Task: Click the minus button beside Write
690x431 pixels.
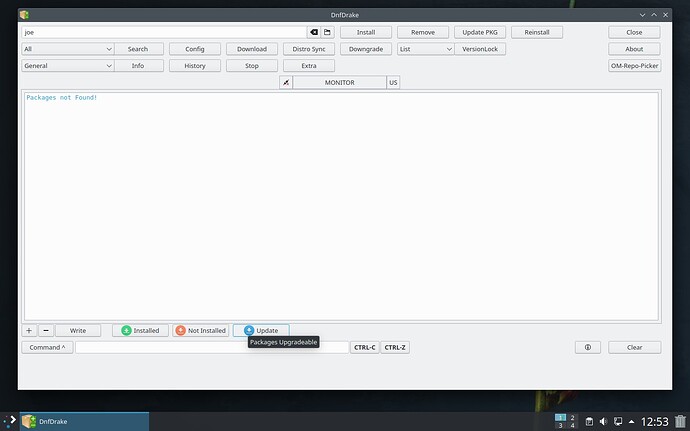Action: [46, 330]
